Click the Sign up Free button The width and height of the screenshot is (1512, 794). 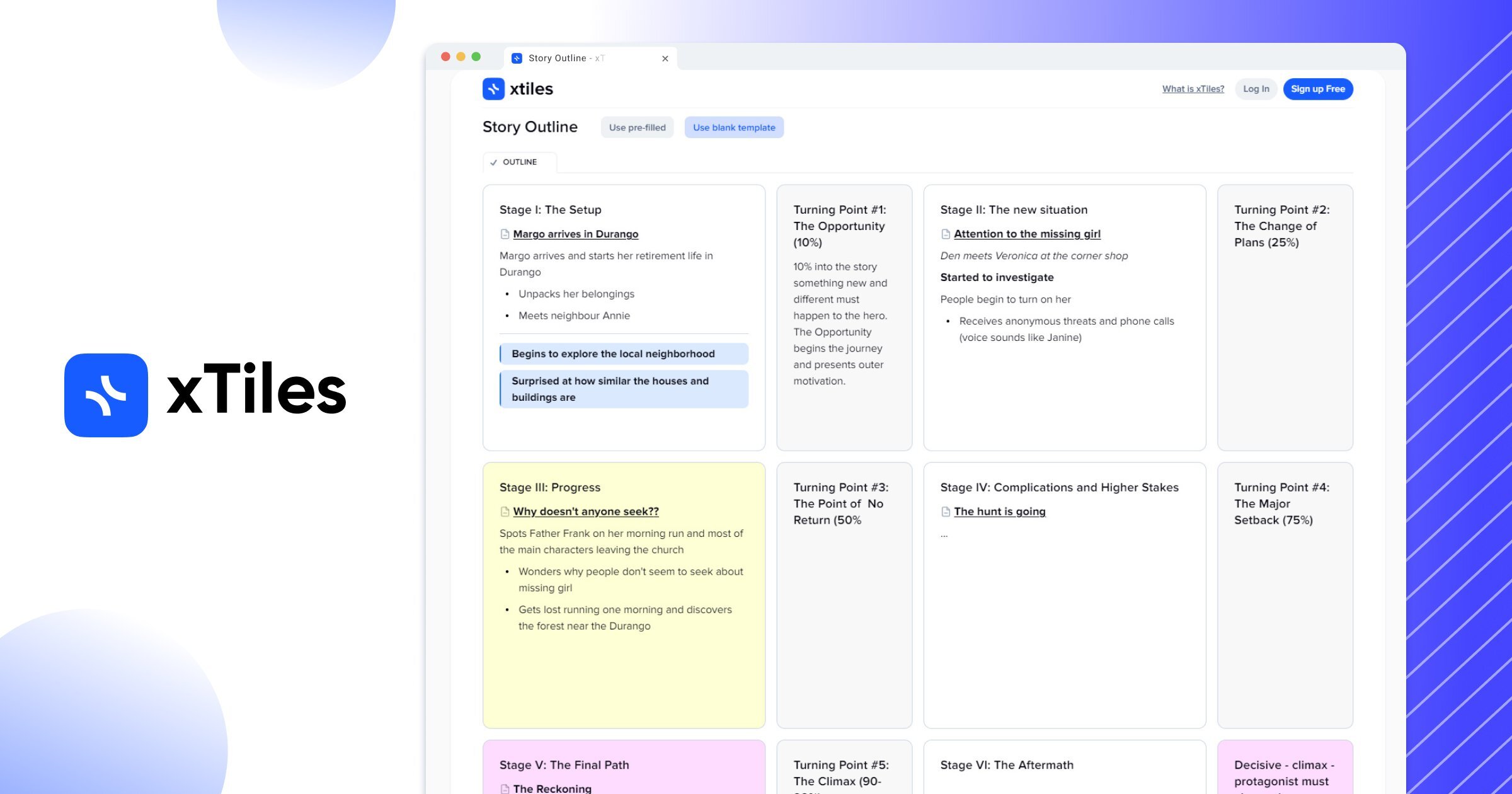1318,89
